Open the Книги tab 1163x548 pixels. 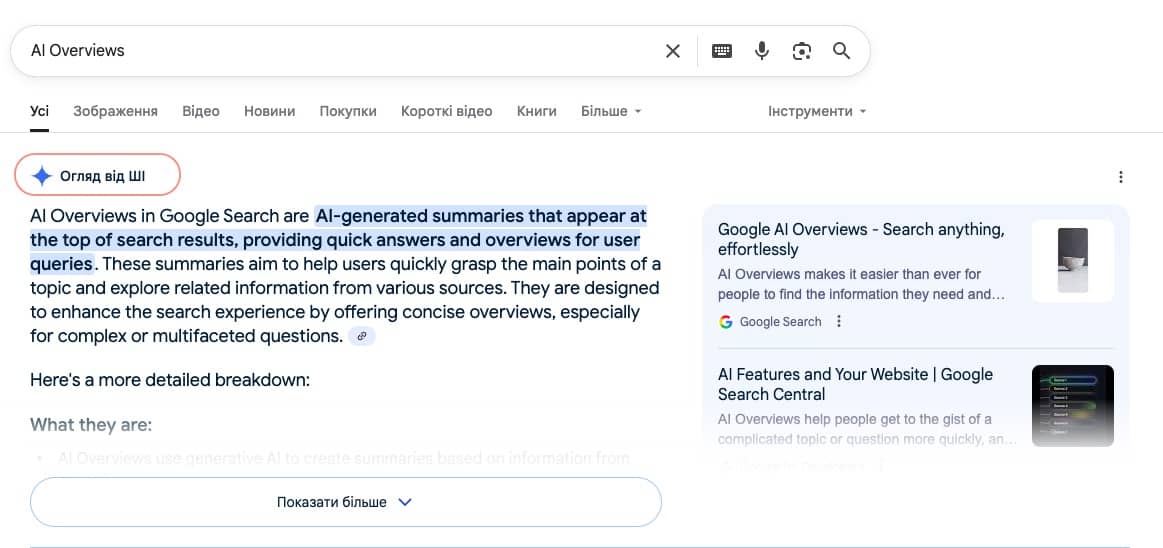coord(536,111)
